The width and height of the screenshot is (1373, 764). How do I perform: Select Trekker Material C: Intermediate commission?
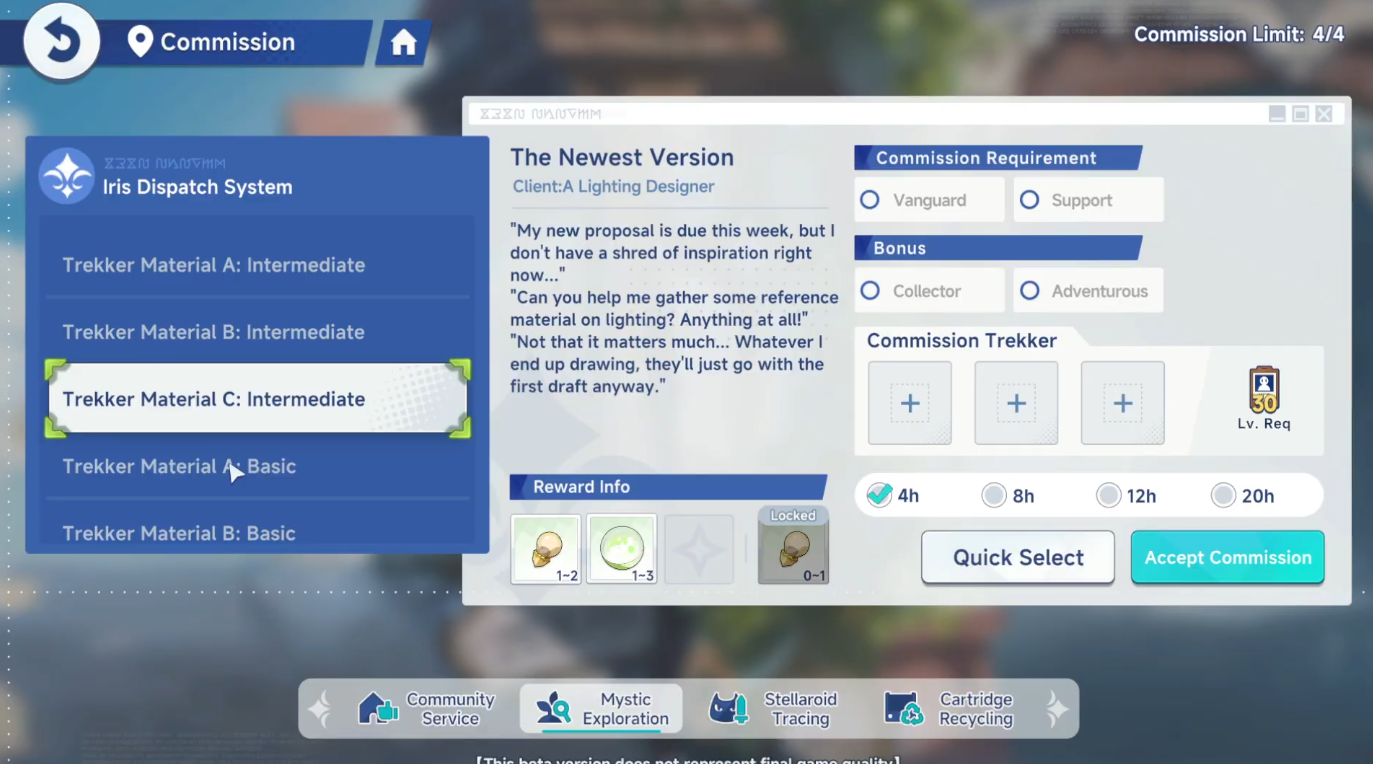click(x=258, y=399)
